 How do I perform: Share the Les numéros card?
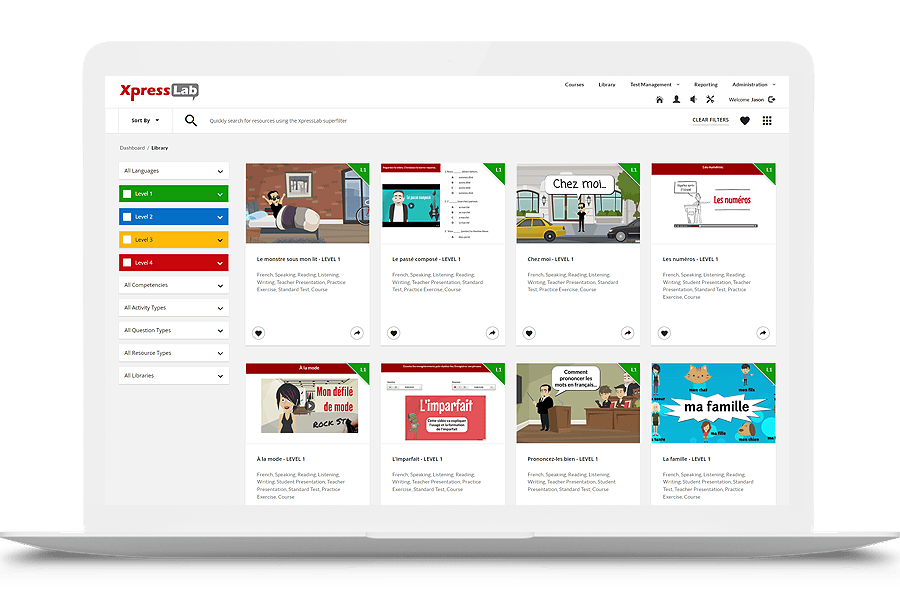coord(763,333)
